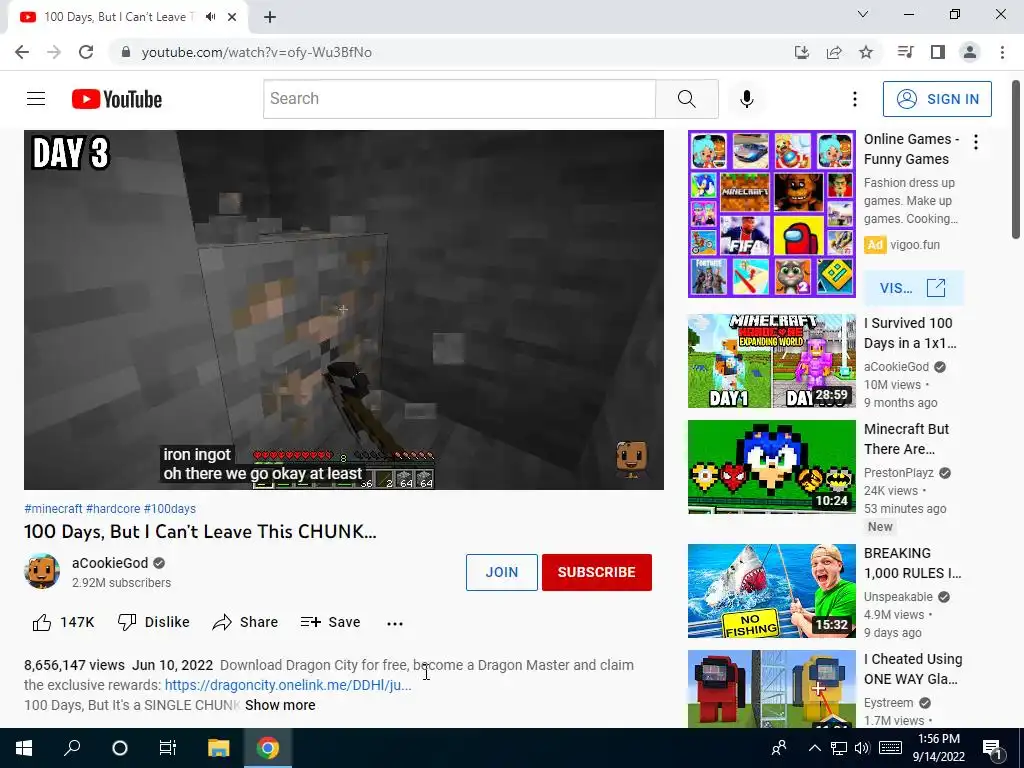The image size is (1024, 768).
Task: Save video to a playlist
Action: point(330,622)
